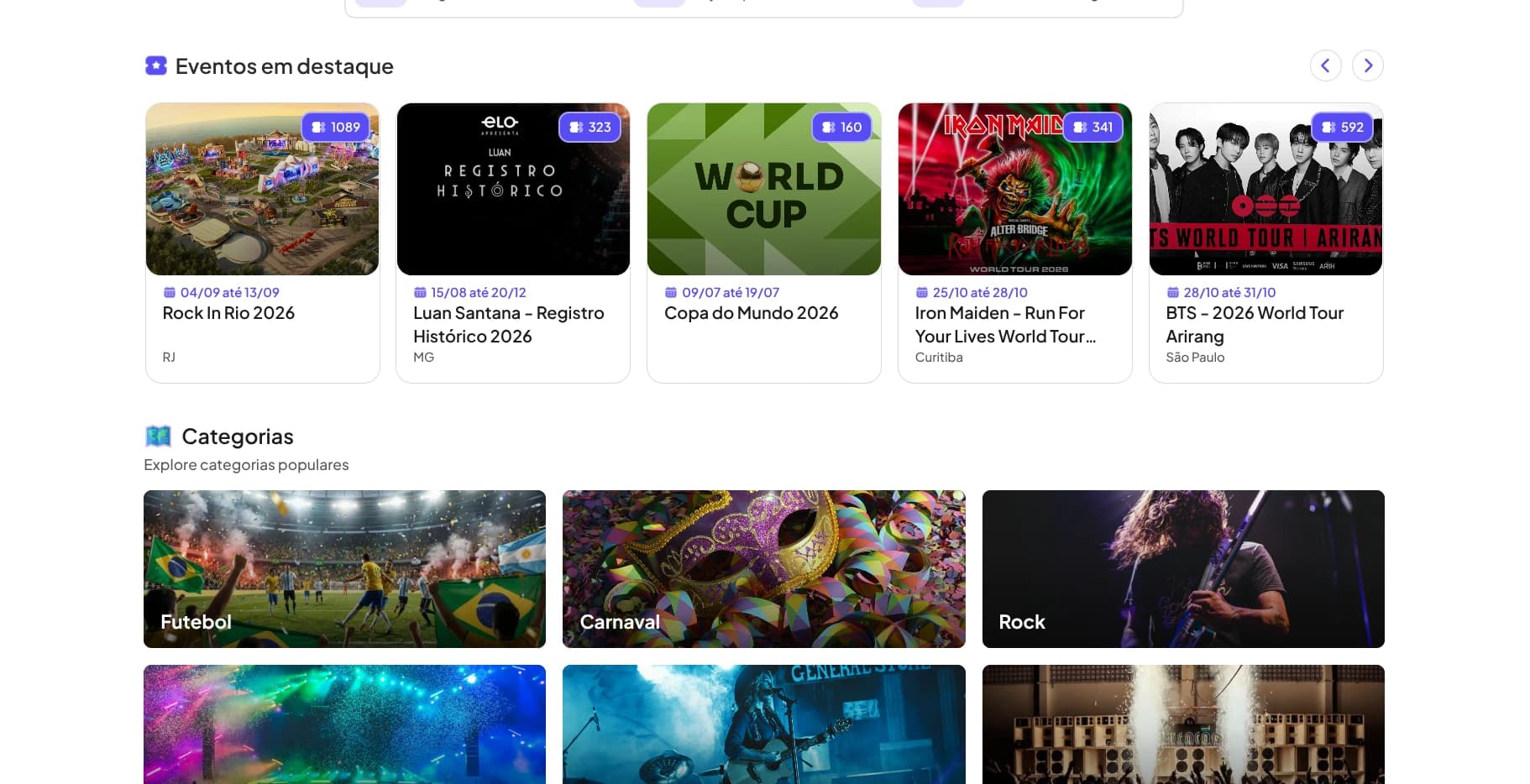Open the guitarist singer category tile
The image size is (1530, 784).
[x=764, y=724]
